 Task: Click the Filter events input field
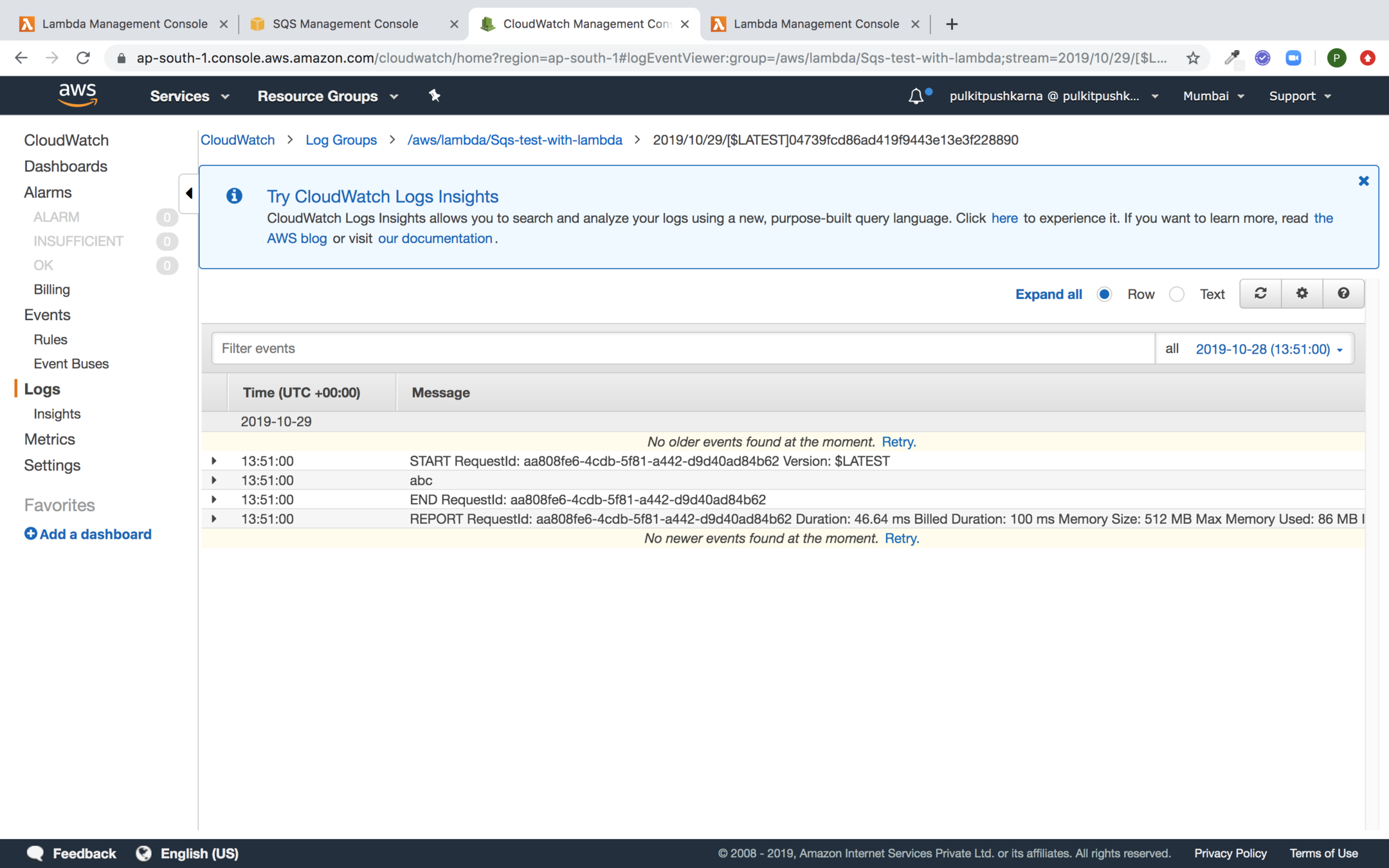coord(682,348)
